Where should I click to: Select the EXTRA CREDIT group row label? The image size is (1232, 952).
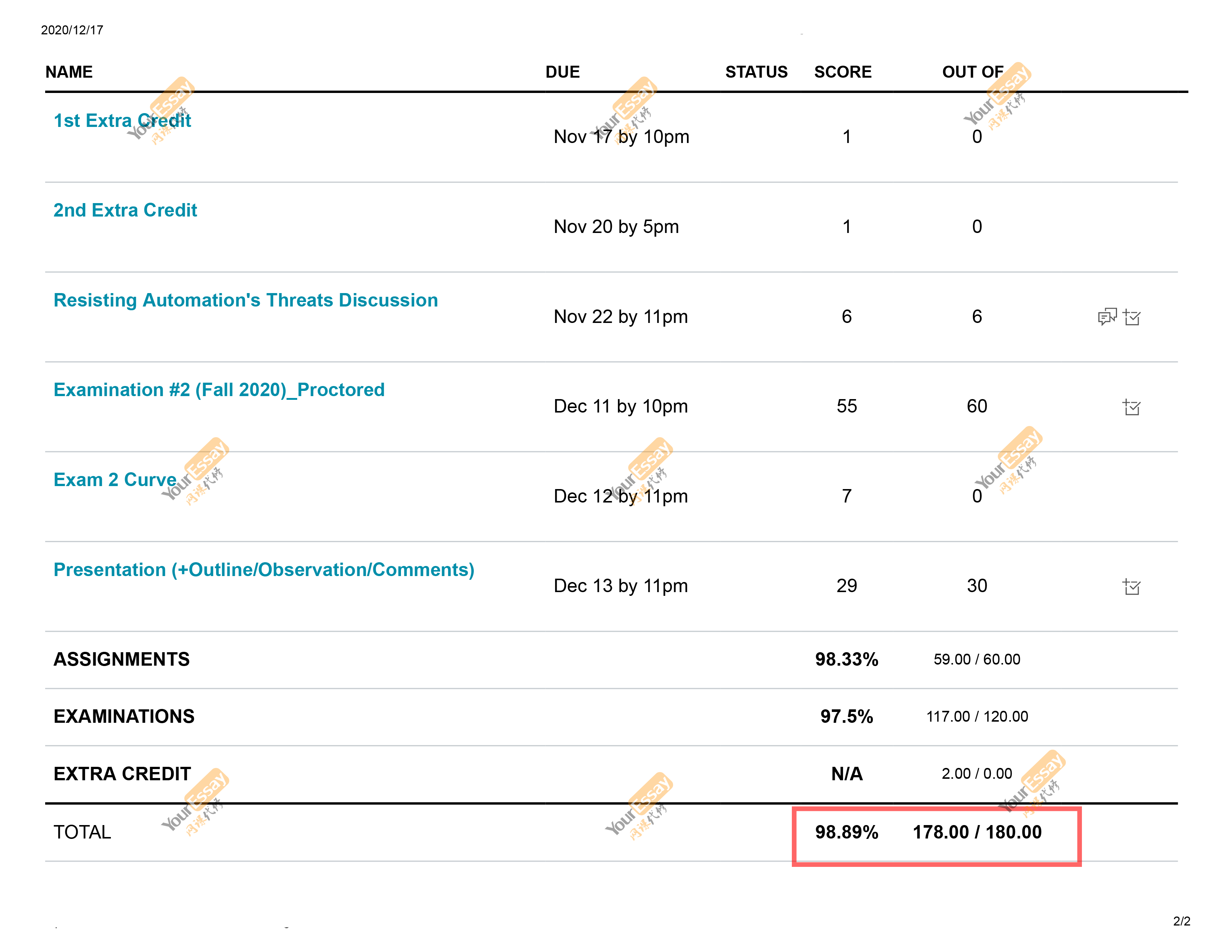(122, 774)
